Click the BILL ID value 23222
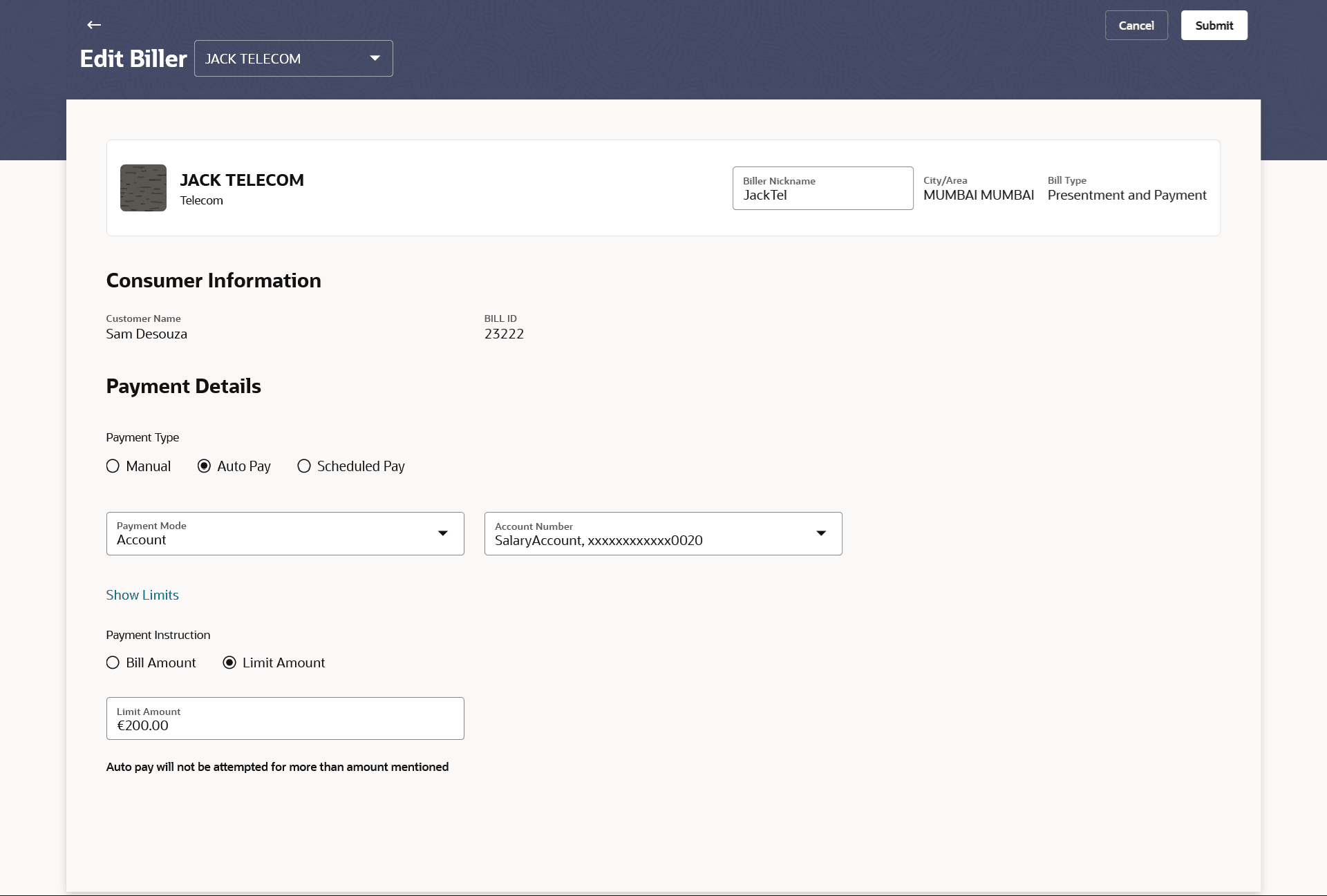Viewport: 1327px width, 896px height. click(504, 334)
